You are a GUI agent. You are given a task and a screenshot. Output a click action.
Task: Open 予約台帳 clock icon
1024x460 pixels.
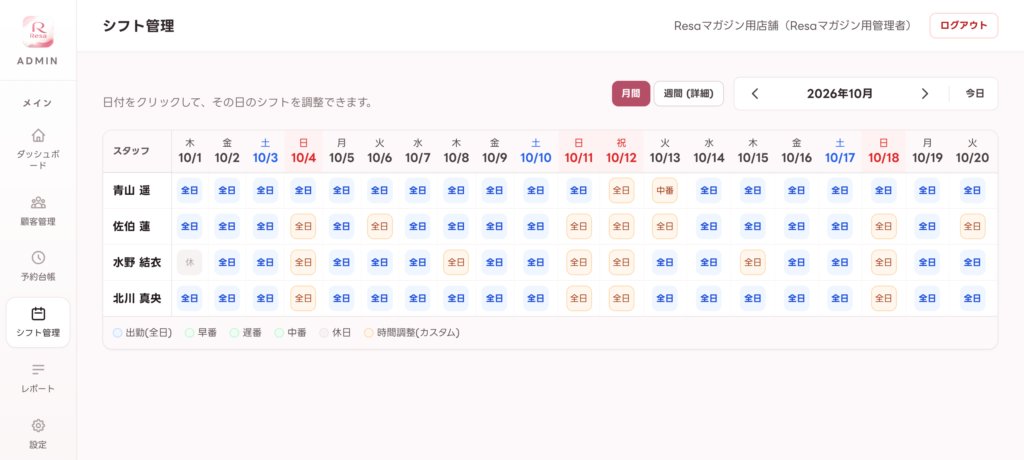38,257
